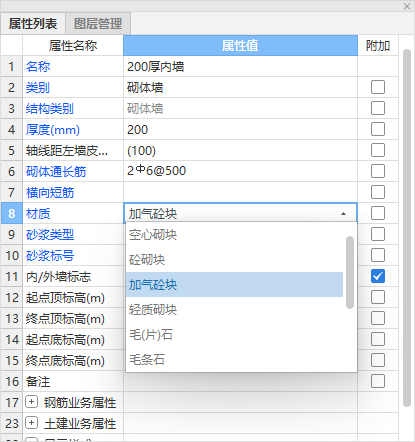Image resolution: width=415 pixels, height=442 pixels.
Task: Choose 轻质砌块 from the material list
Action: click(234, 310)
